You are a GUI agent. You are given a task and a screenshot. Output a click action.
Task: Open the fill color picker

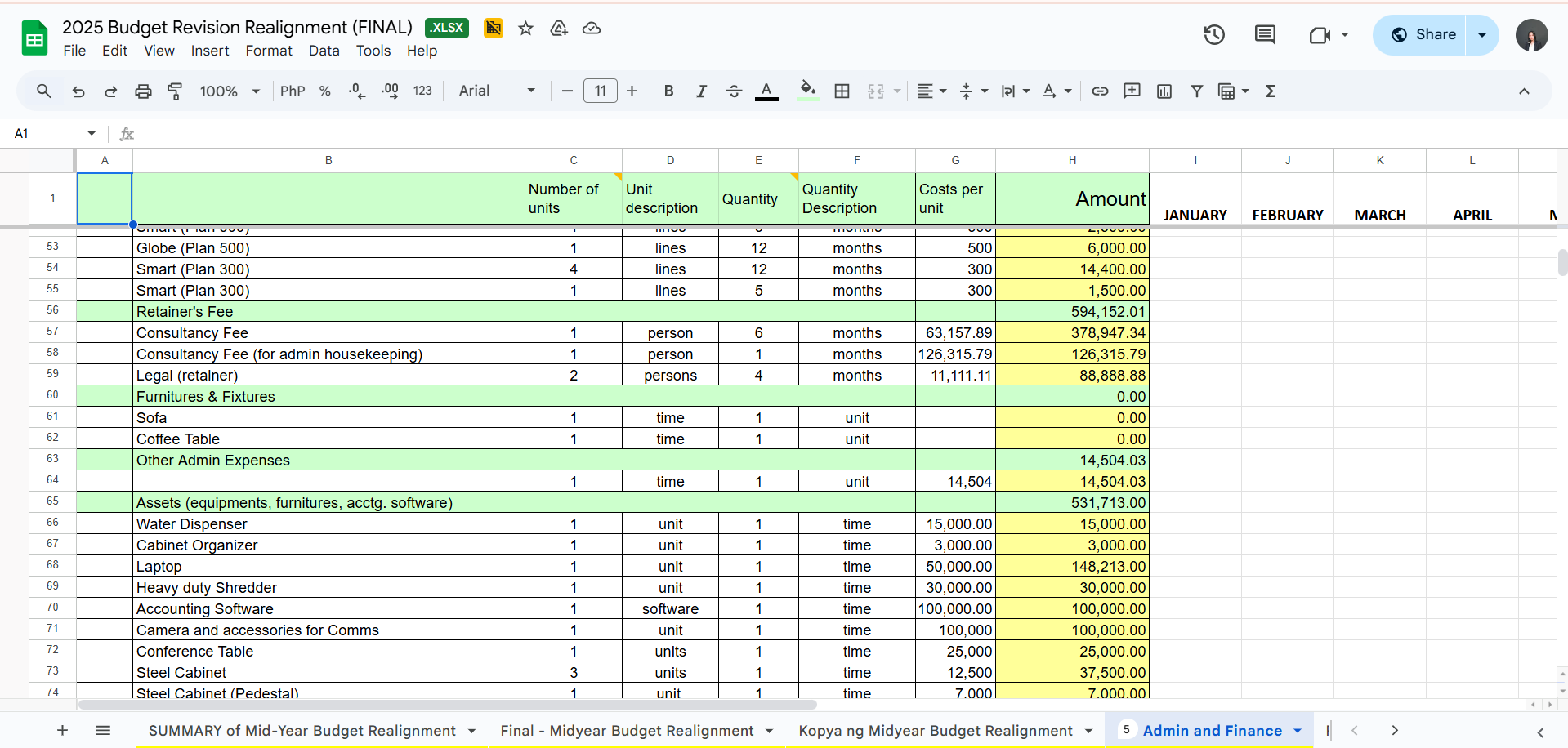coord(807,91)
